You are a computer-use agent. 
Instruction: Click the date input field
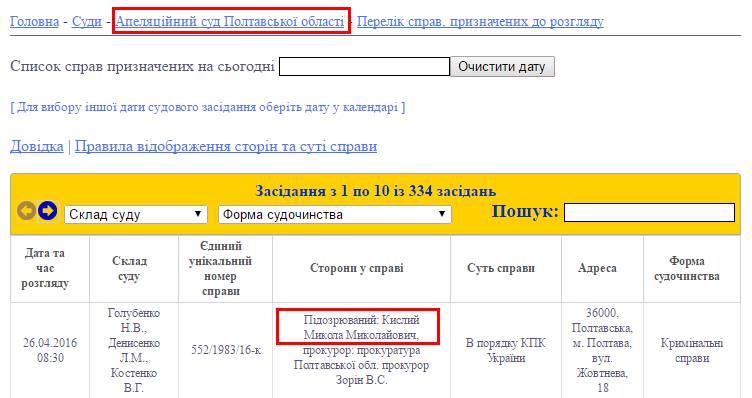tap(364, 67)
